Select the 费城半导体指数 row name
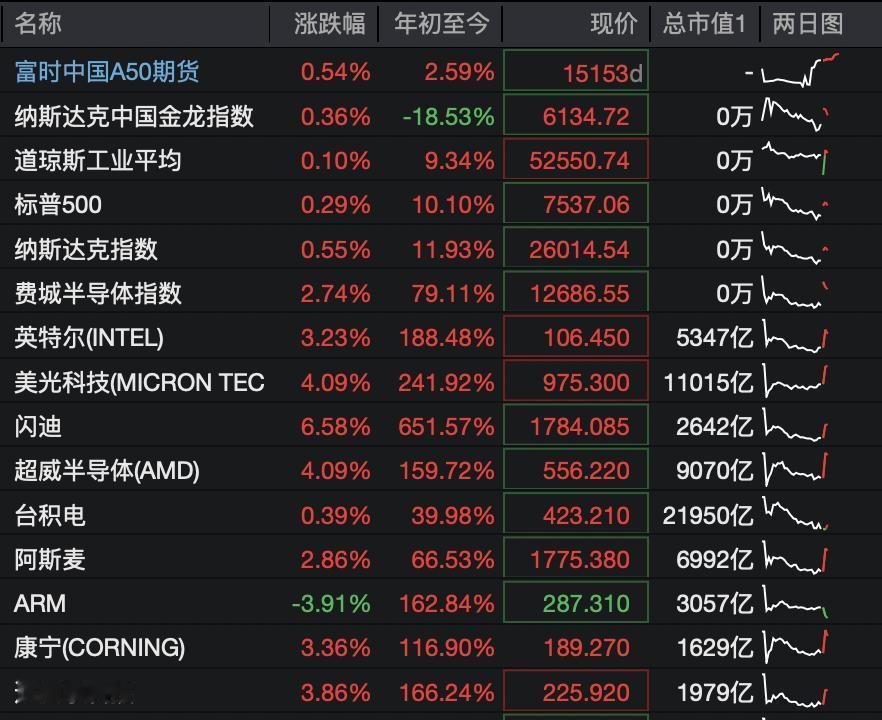Viewport: 882px width, 720px height. 98,294
